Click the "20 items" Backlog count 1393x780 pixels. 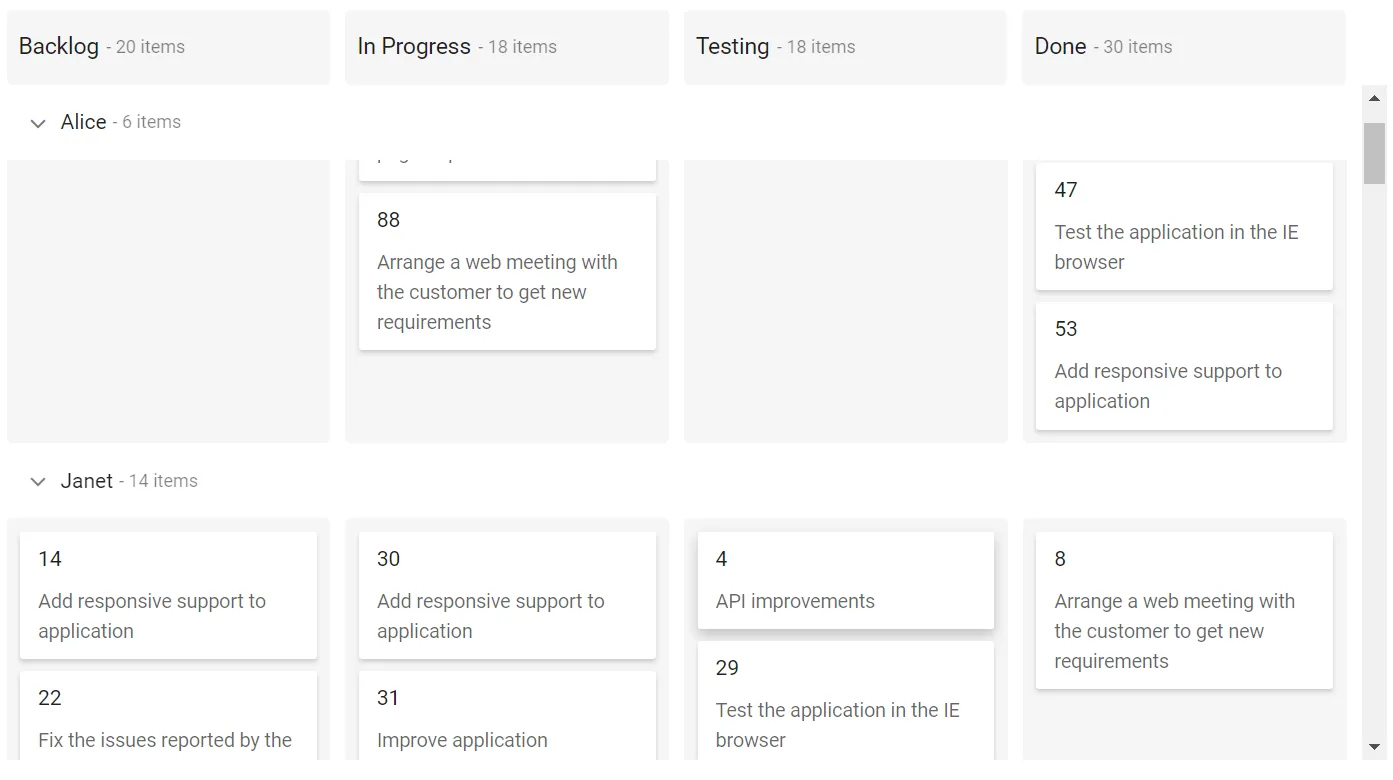coord(150,47)
